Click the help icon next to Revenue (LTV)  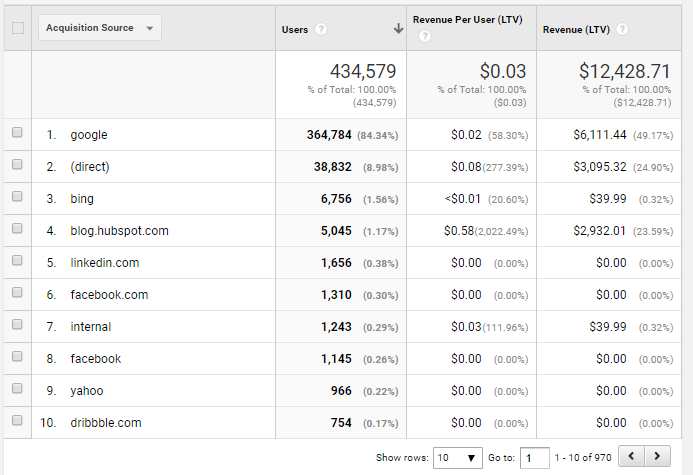pos(623,30)
